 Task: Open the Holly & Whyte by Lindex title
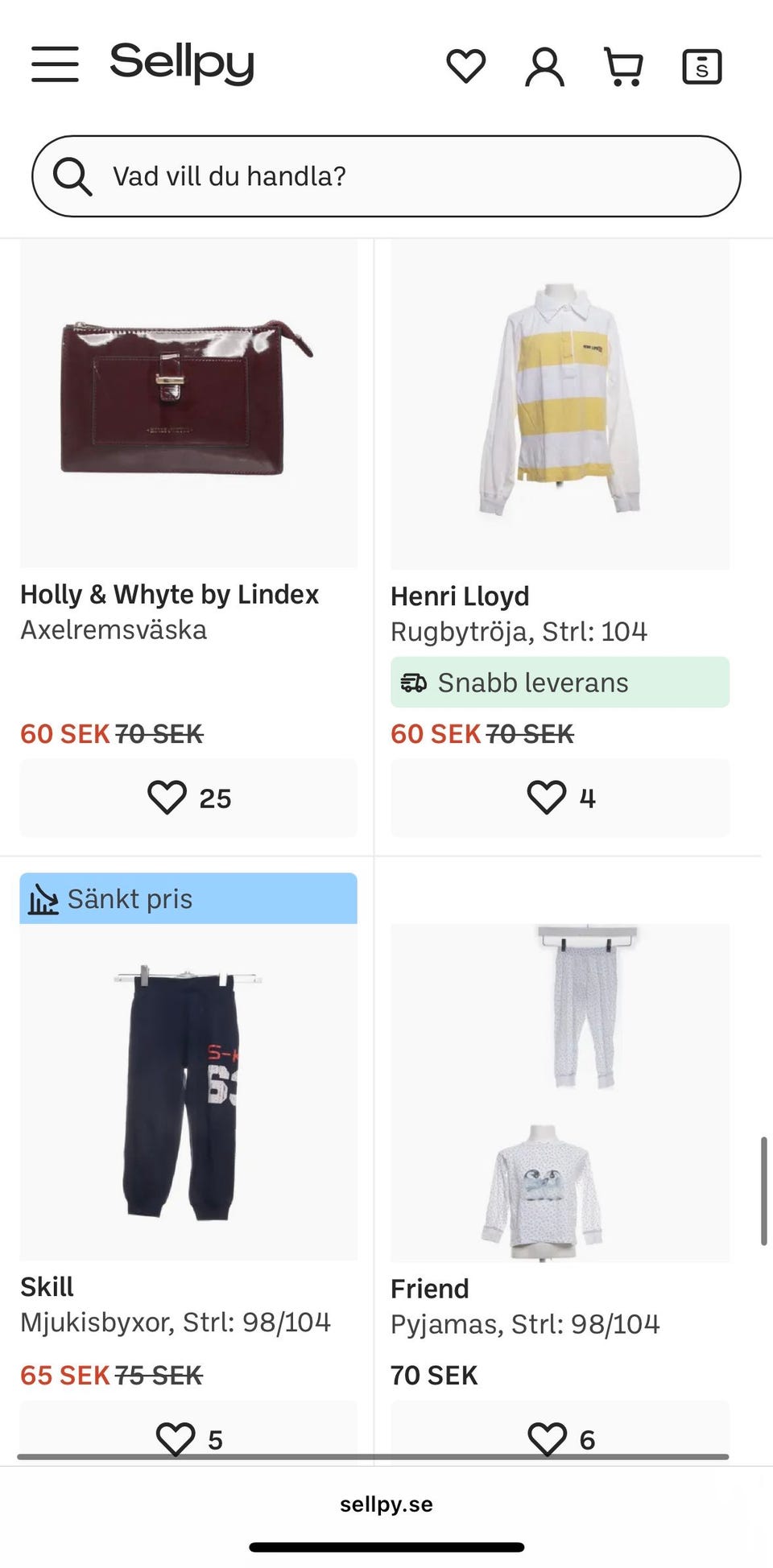coord(169,594)
